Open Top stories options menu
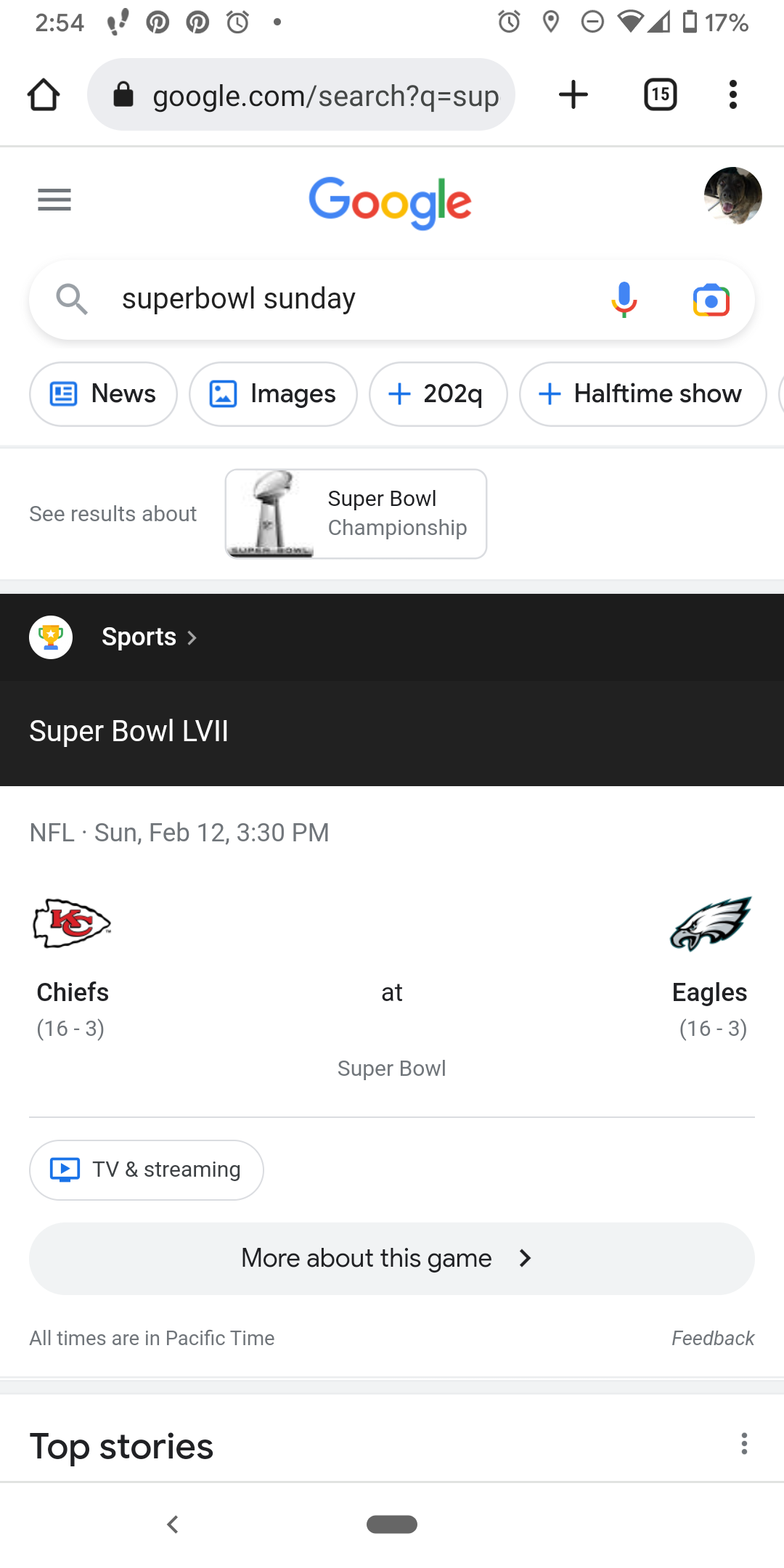The width and height of the screenshot is (784, 1568). pyautogui.click(x=744, y=1444)
